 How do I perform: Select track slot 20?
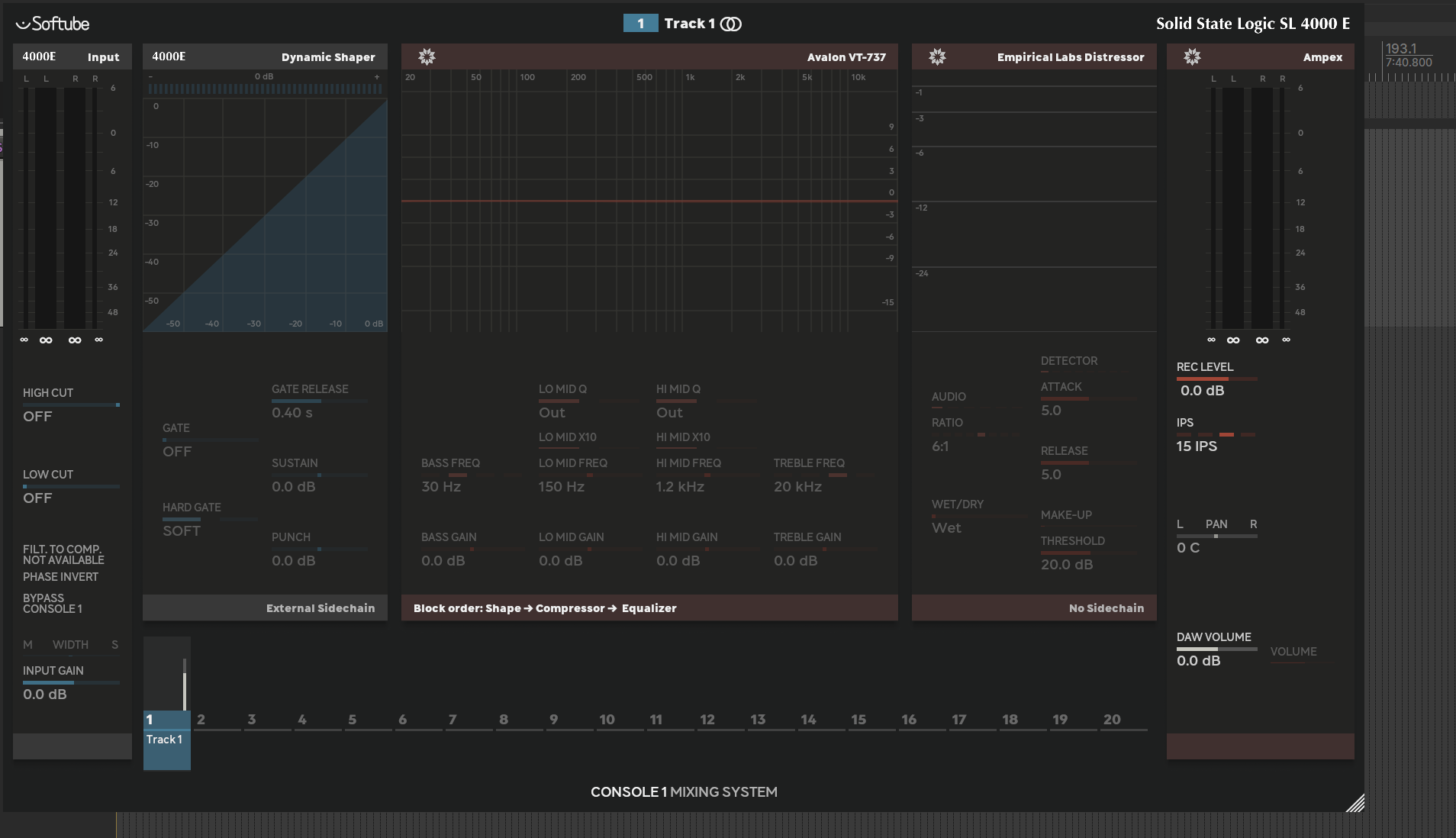pyautogui.click(x=1123, y=720)
